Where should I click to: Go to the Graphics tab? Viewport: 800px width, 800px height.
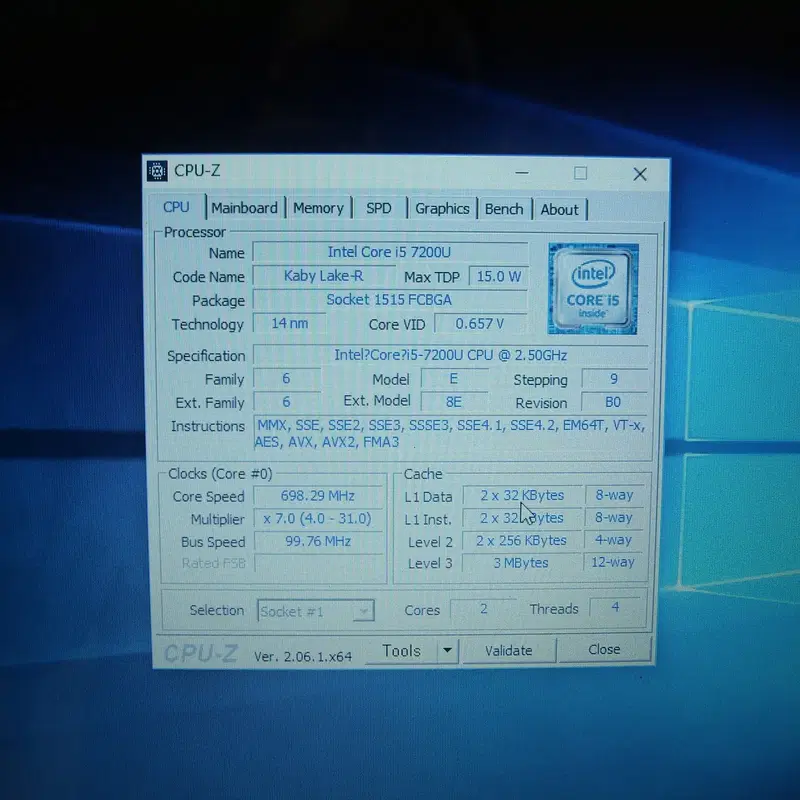point(442,209)
